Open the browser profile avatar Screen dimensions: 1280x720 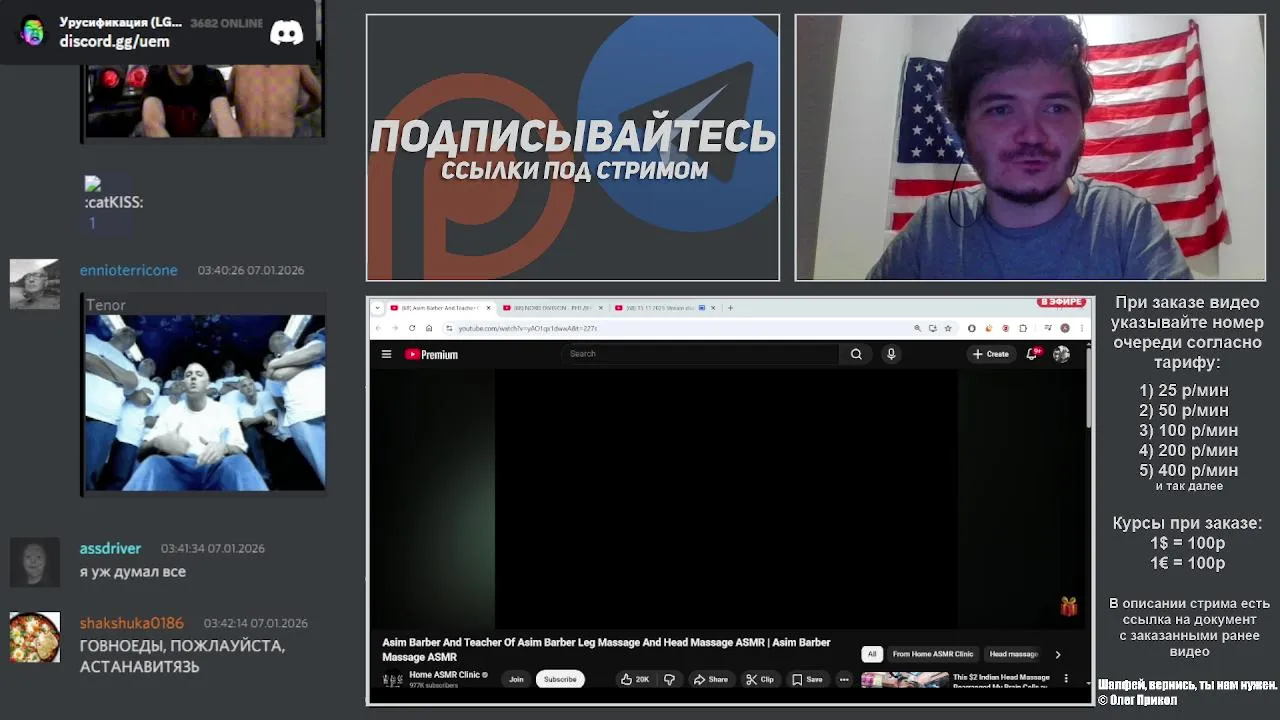point(1065,328)
